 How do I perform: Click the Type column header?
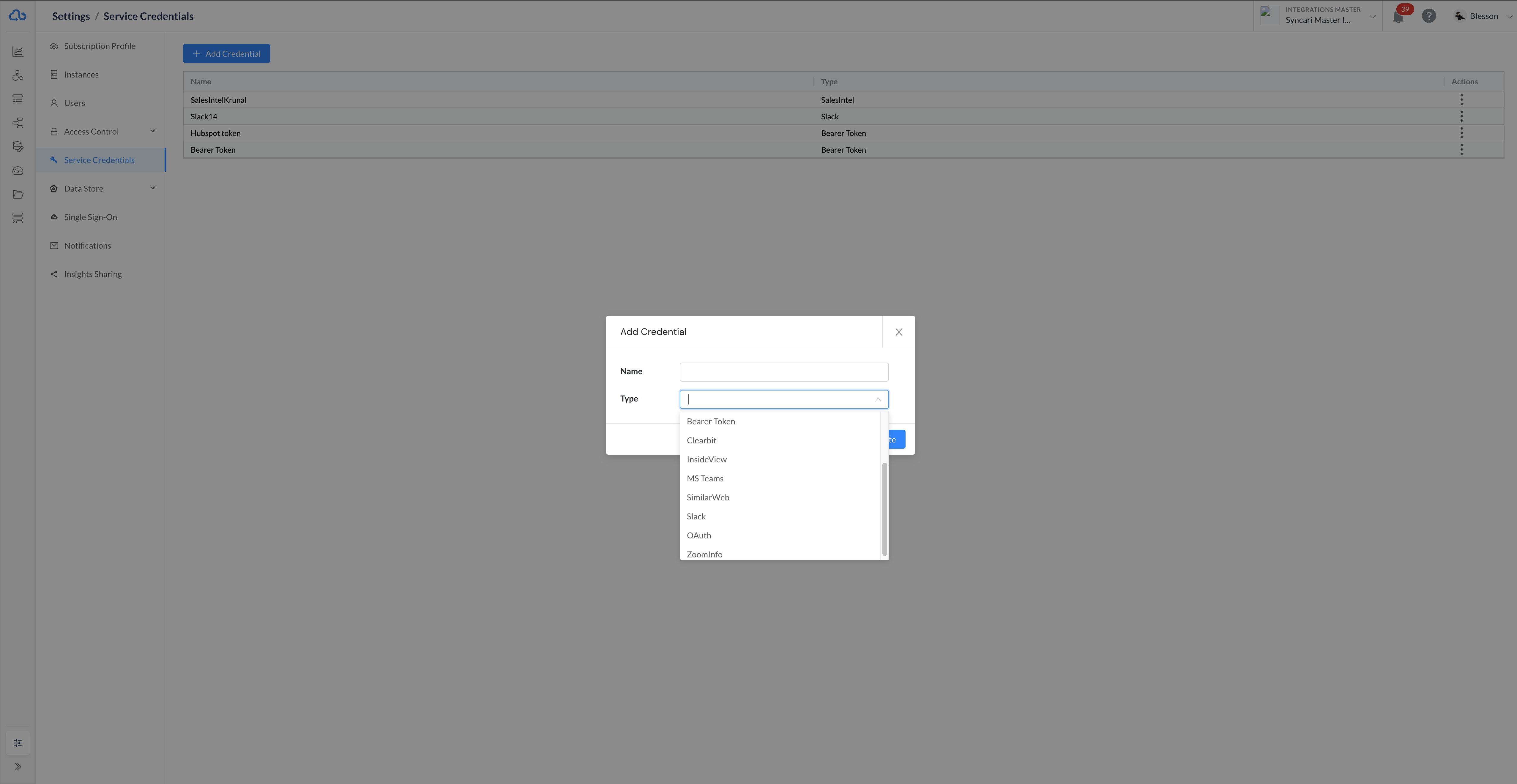click(x=829, y=81)
